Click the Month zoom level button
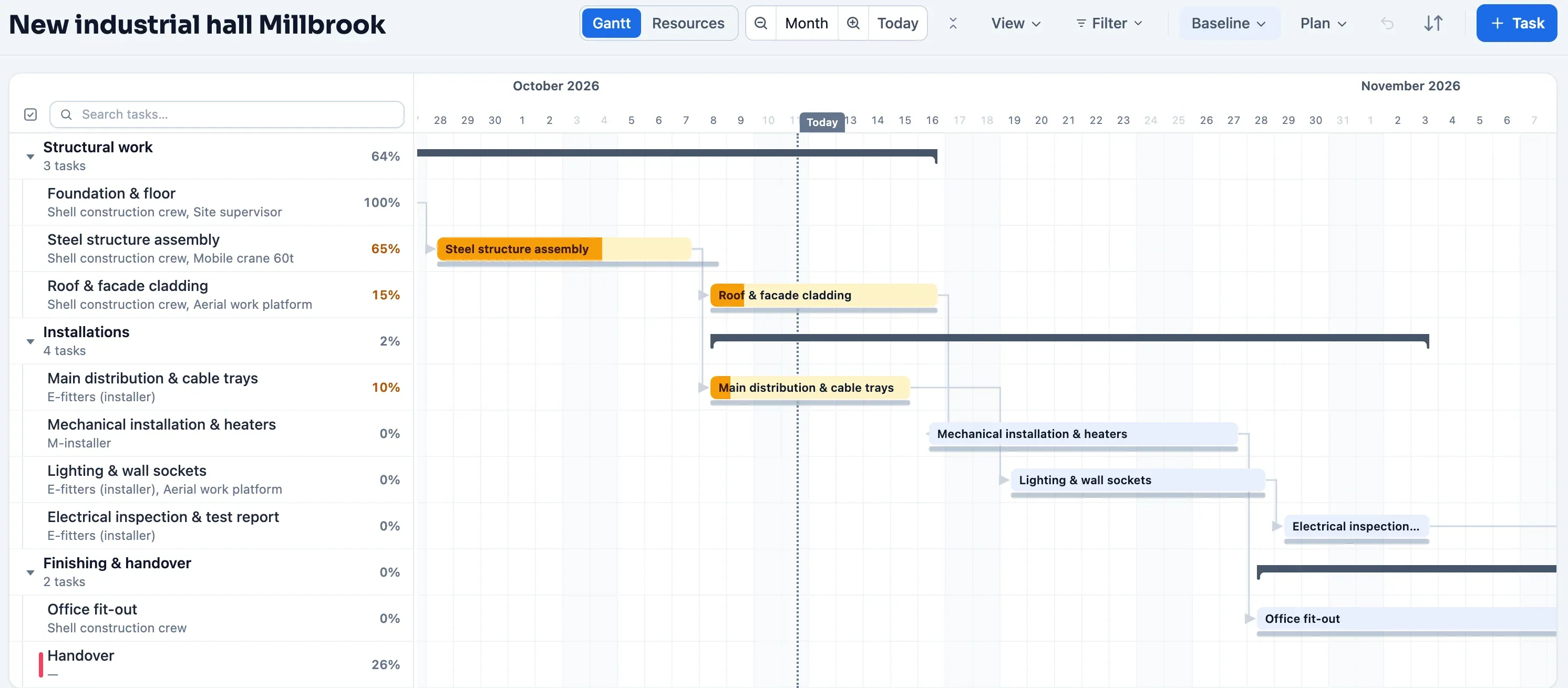Viewport: 1568px width, 688px height. pyautogui.click(x=807, y=23)
